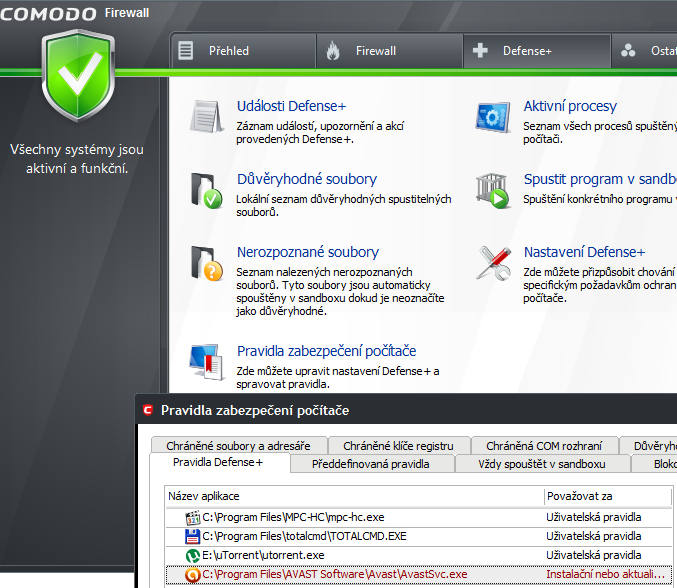Screen dimensions: 677x588
Task: Open the Chráněná COM rozhraní tab
Action: [544, 446]
